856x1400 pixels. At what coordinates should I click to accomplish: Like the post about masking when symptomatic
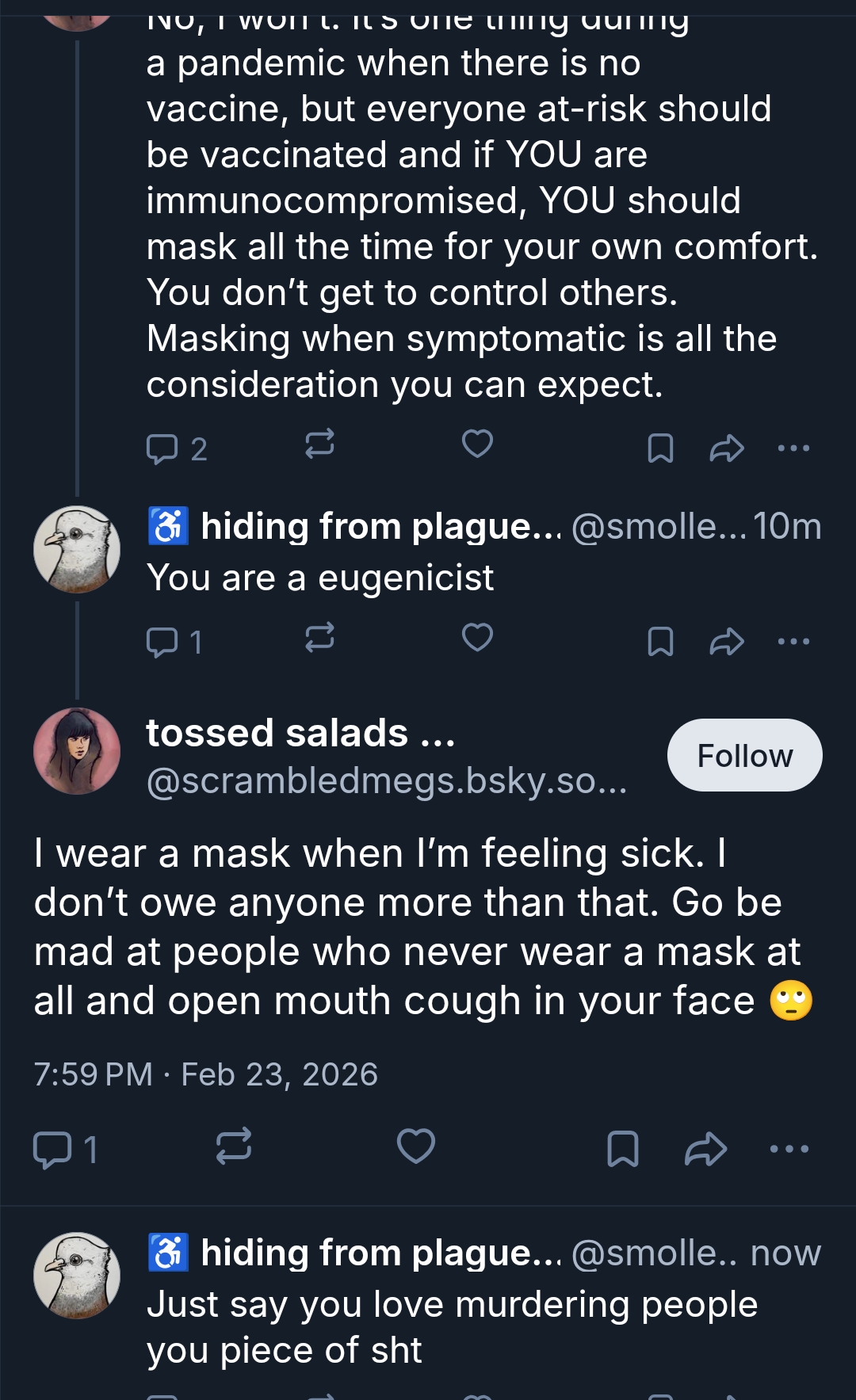(x=477, y=444)
